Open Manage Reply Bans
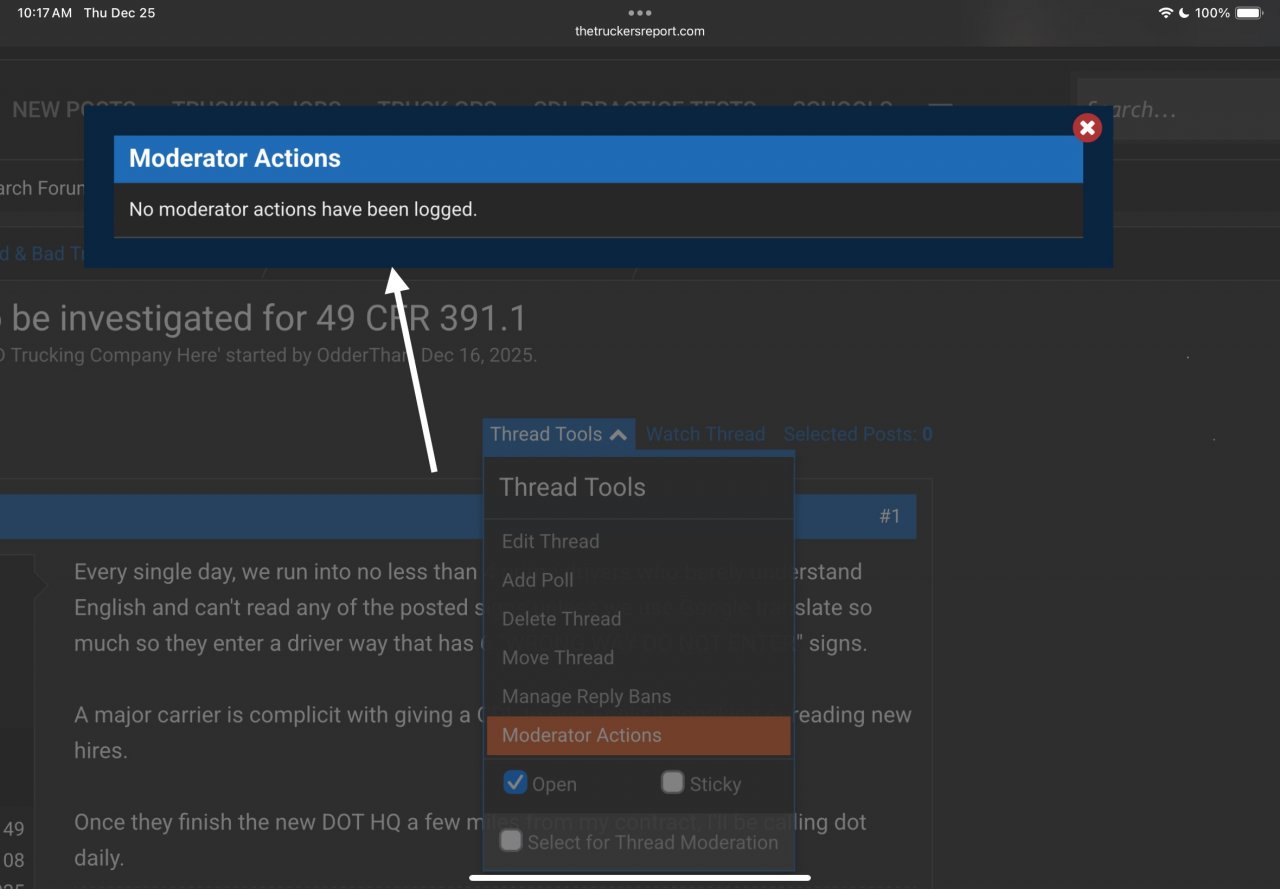The height and width of the screenshot is (889, 1280). pyautogui.click(x=586, y=696)
